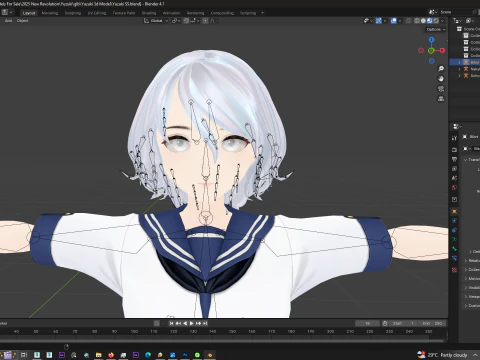Screen dimensions: 480x360
Task: Open the Animation workspace tab
Action: click(171, 13)
